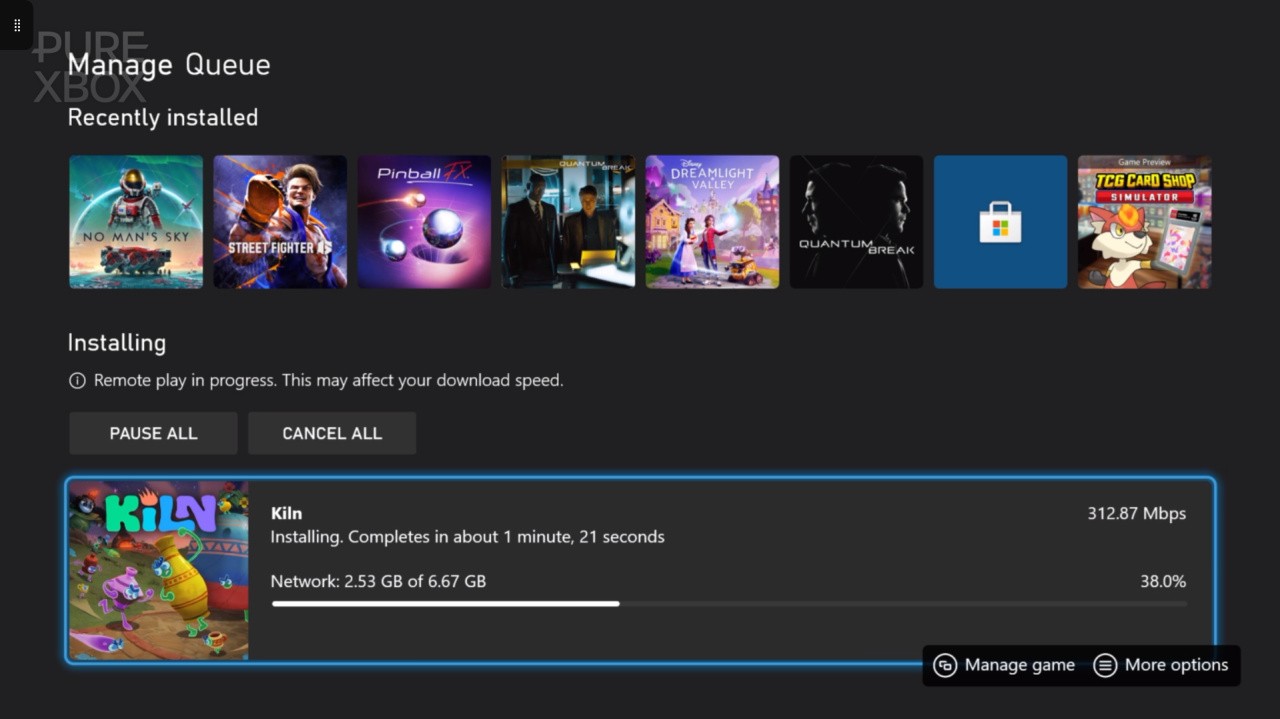Click the 312.87 Mbps download speed text
Screen dimensions: 1280x719
tap(1136, 513)
